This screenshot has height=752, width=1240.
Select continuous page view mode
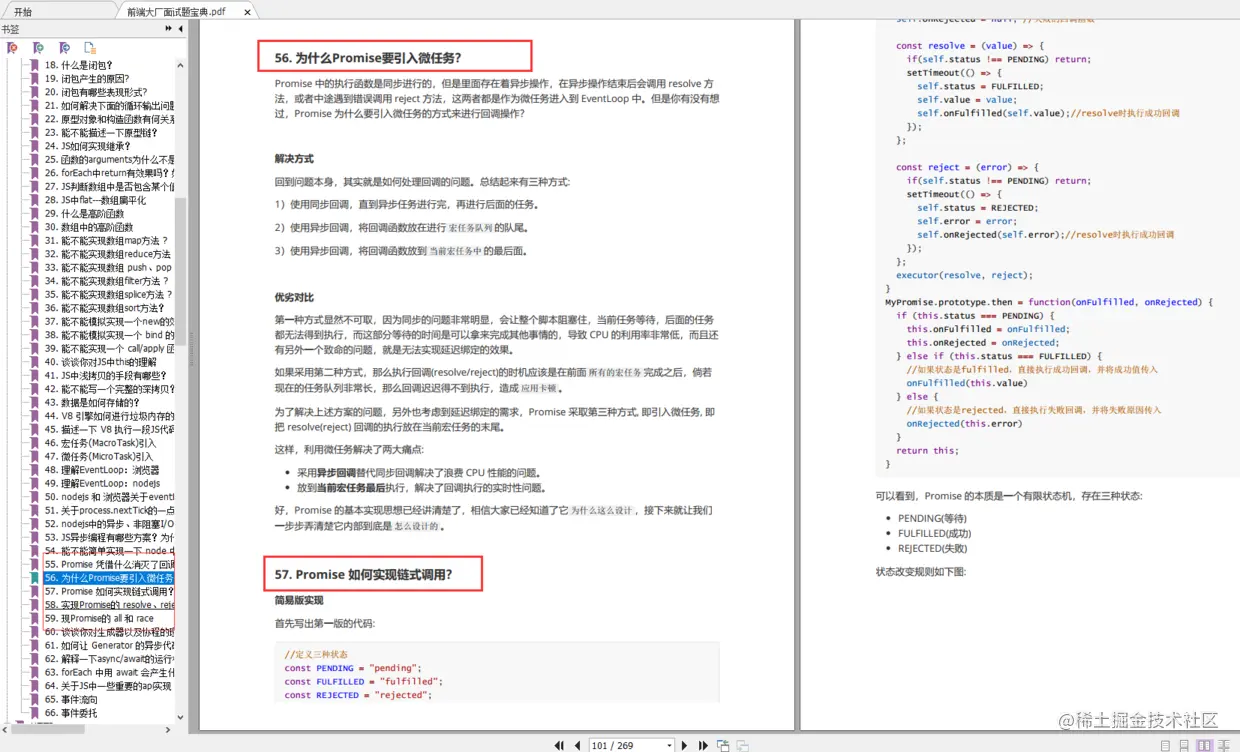tap(1184, 745)
